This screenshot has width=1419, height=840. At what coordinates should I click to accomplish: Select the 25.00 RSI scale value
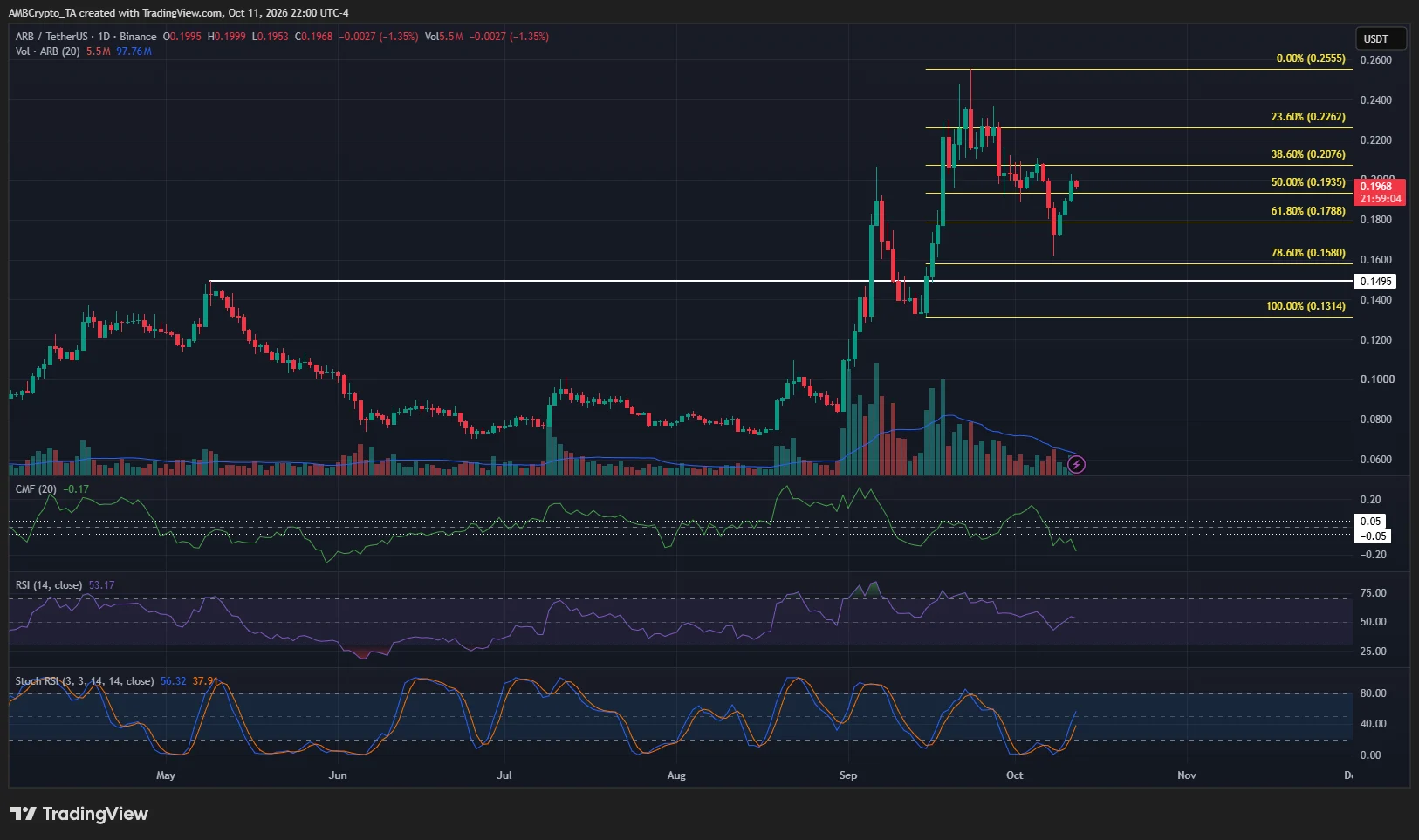tap(1374, 652)
